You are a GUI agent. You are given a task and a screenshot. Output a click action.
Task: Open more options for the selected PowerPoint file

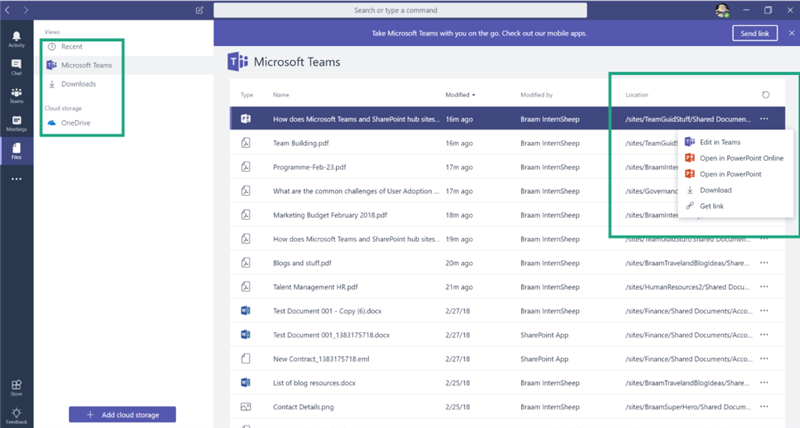764,119
